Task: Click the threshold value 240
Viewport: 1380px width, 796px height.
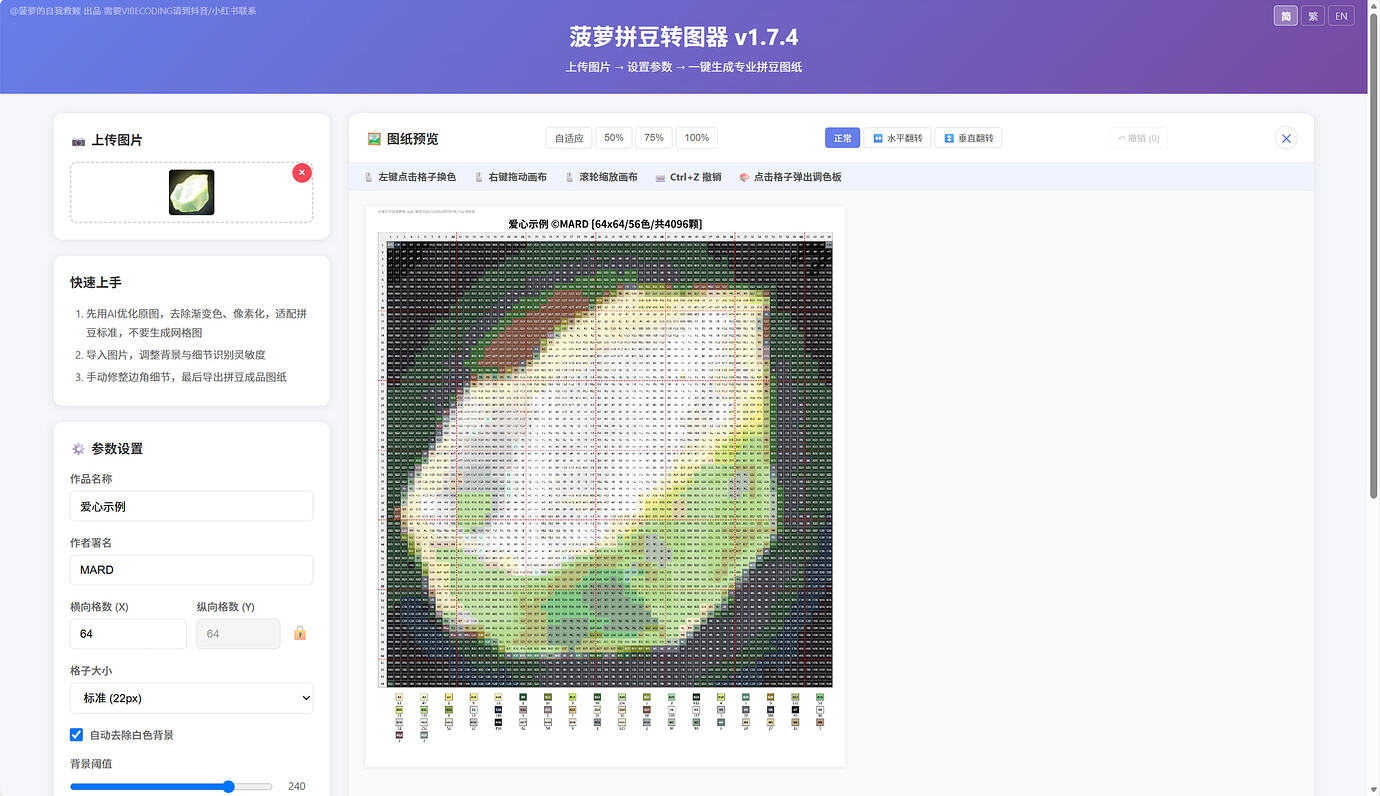Action: 296,787
